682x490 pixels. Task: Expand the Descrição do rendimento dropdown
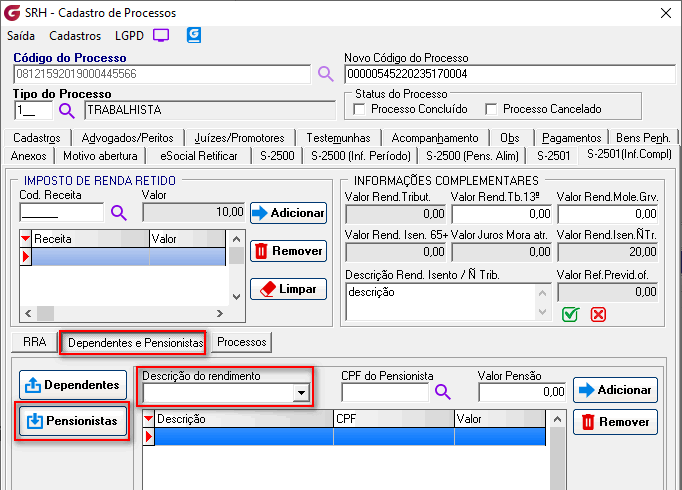[x=301, y=394]
